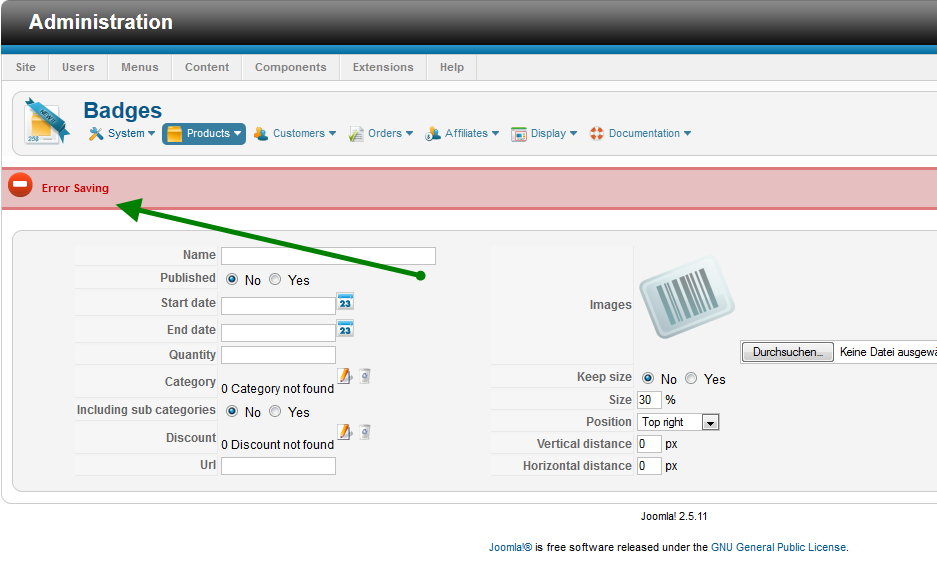Click the Durchsuchen file browse button
The height and width of the screenshot is (571, 937).
pyautogui.click(x=788, y=352)
